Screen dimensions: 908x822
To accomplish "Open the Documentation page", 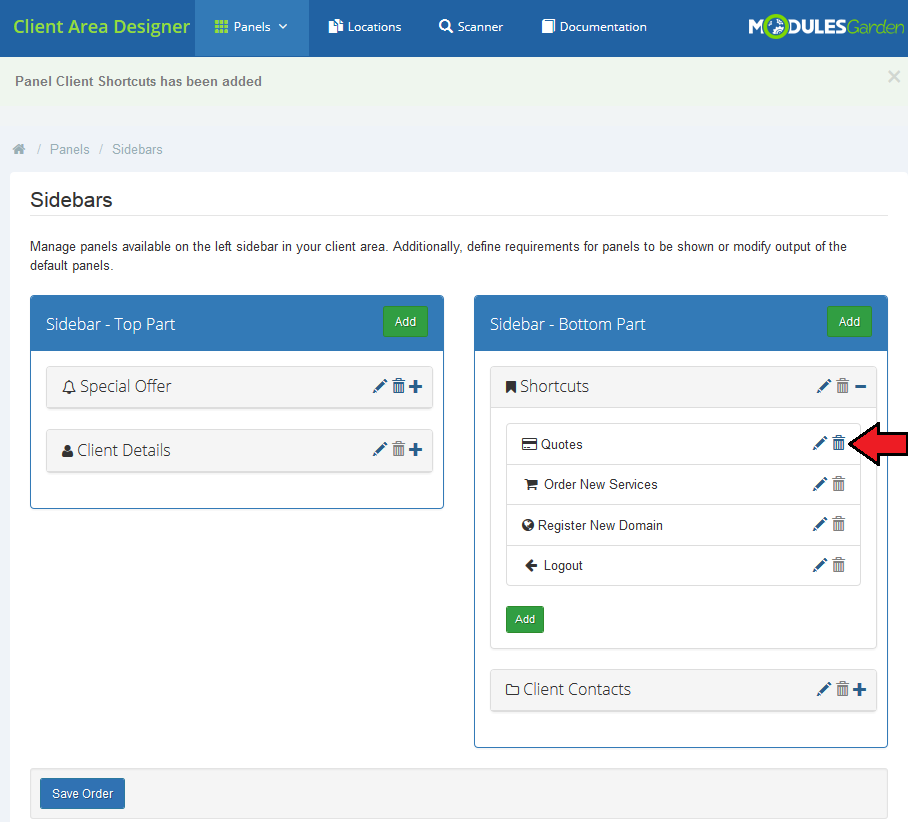I will click(x=594, y=27).
